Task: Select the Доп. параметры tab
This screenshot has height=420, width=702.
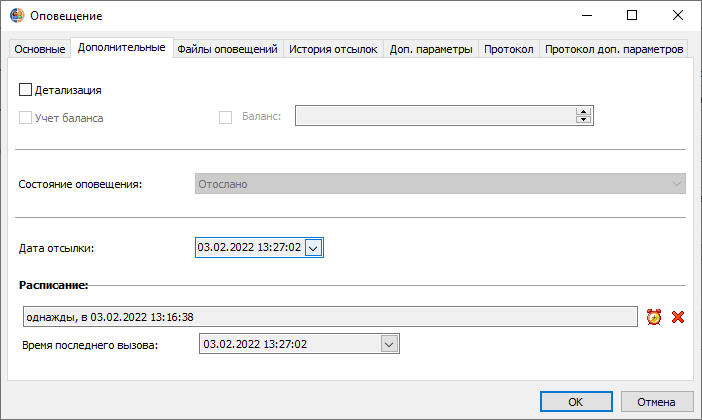Action: pyautogui.click(x=431, y=49)
